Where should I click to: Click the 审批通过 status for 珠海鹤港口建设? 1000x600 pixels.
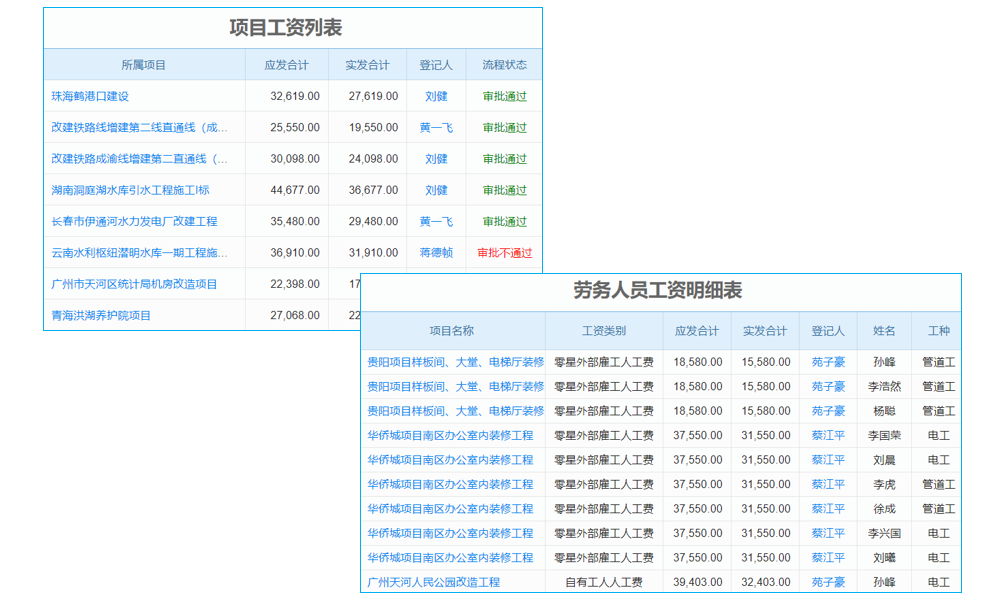504,96
